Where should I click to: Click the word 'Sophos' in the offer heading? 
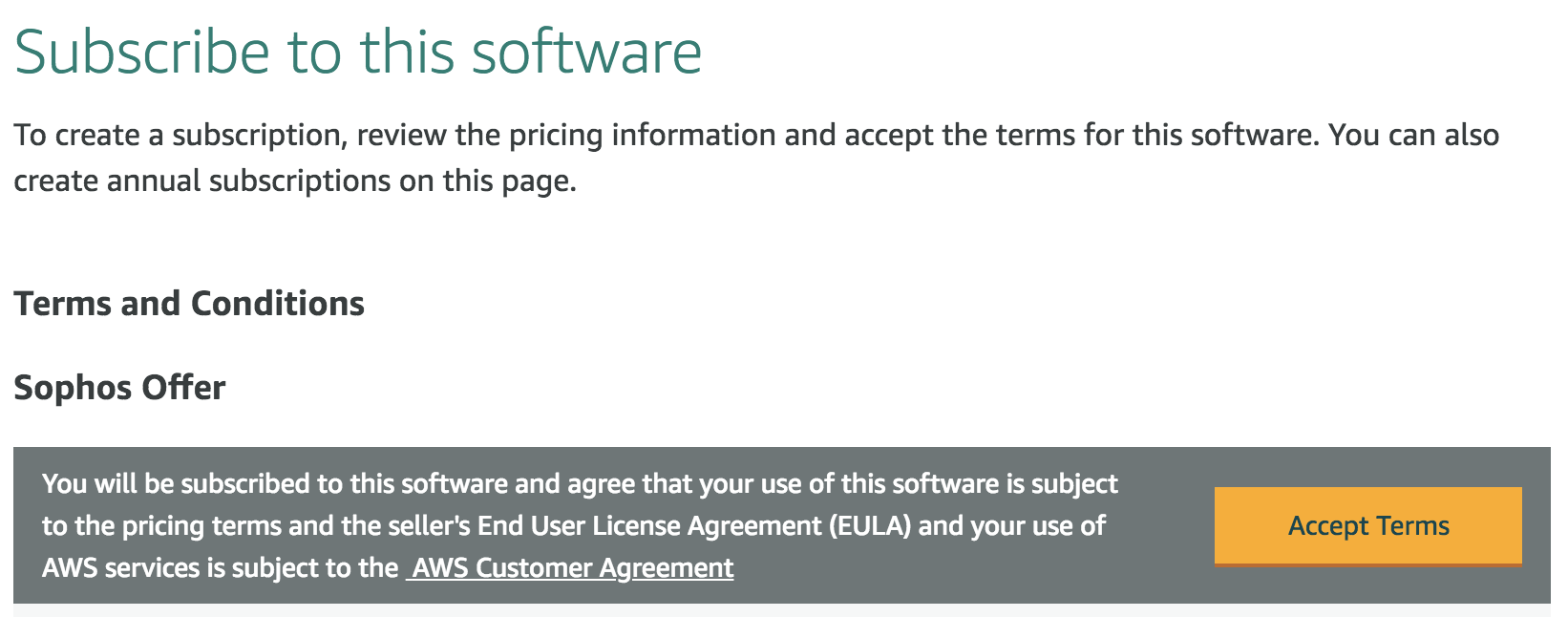point(73,388)
